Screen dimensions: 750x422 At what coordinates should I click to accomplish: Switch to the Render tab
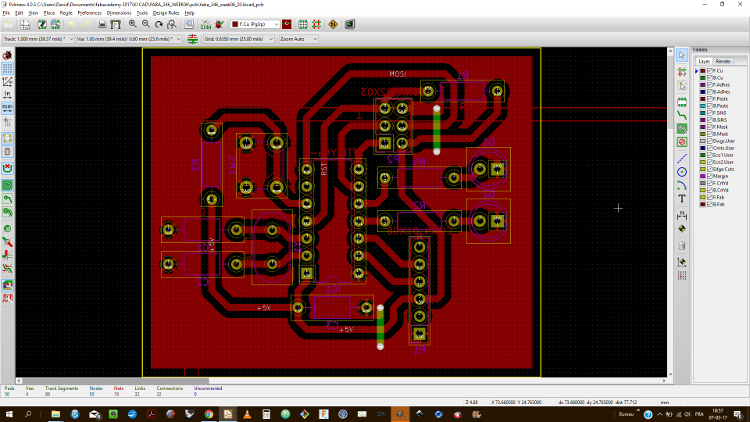click(x=723, y=61)
